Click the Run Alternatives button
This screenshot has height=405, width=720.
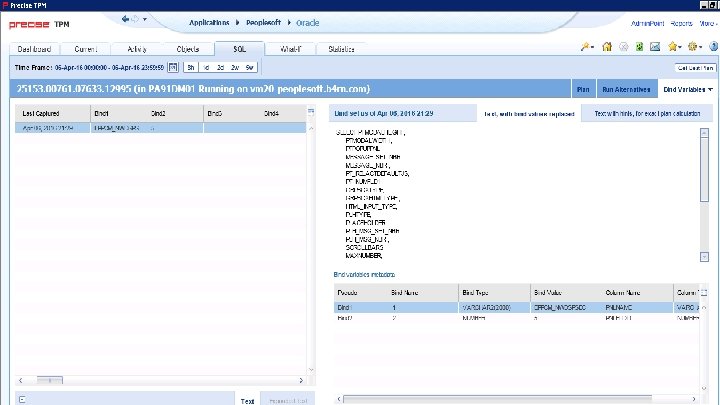(x=626, y=90)
